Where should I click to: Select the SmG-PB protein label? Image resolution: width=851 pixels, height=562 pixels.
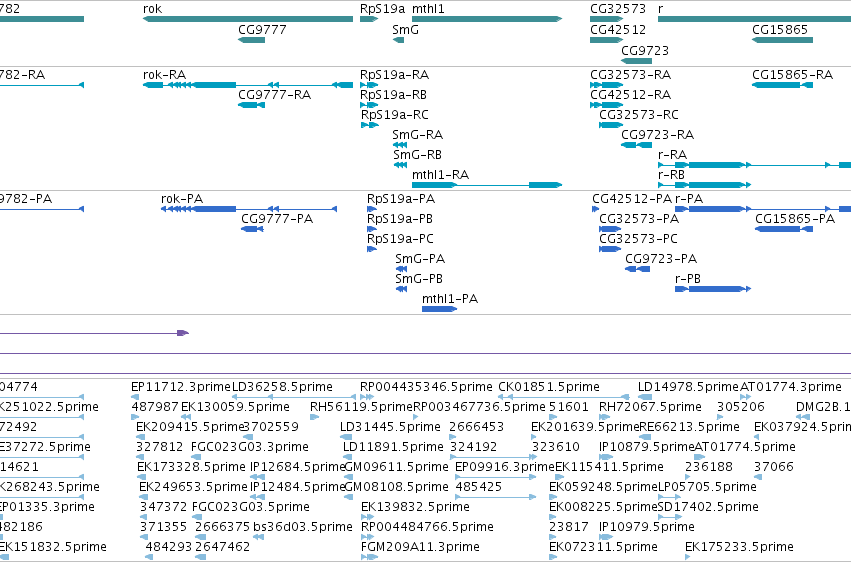(x=419, y=279)
